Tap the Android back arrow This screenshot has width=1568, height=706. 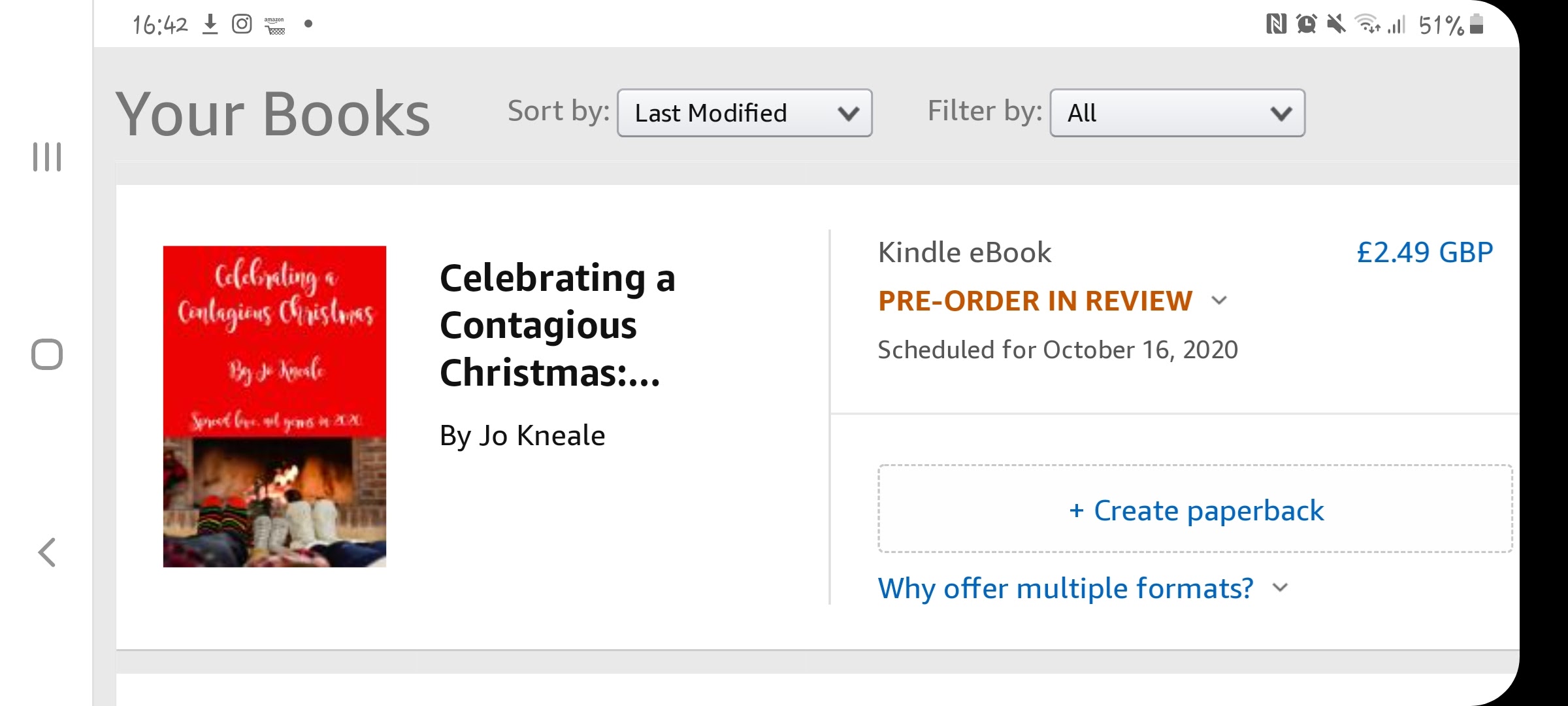[x=47, y=552]
